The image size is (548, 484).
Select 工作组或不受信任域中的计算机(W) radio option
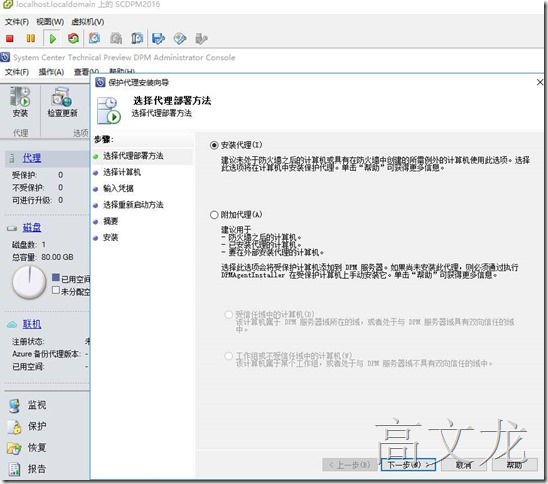(229, 356)
